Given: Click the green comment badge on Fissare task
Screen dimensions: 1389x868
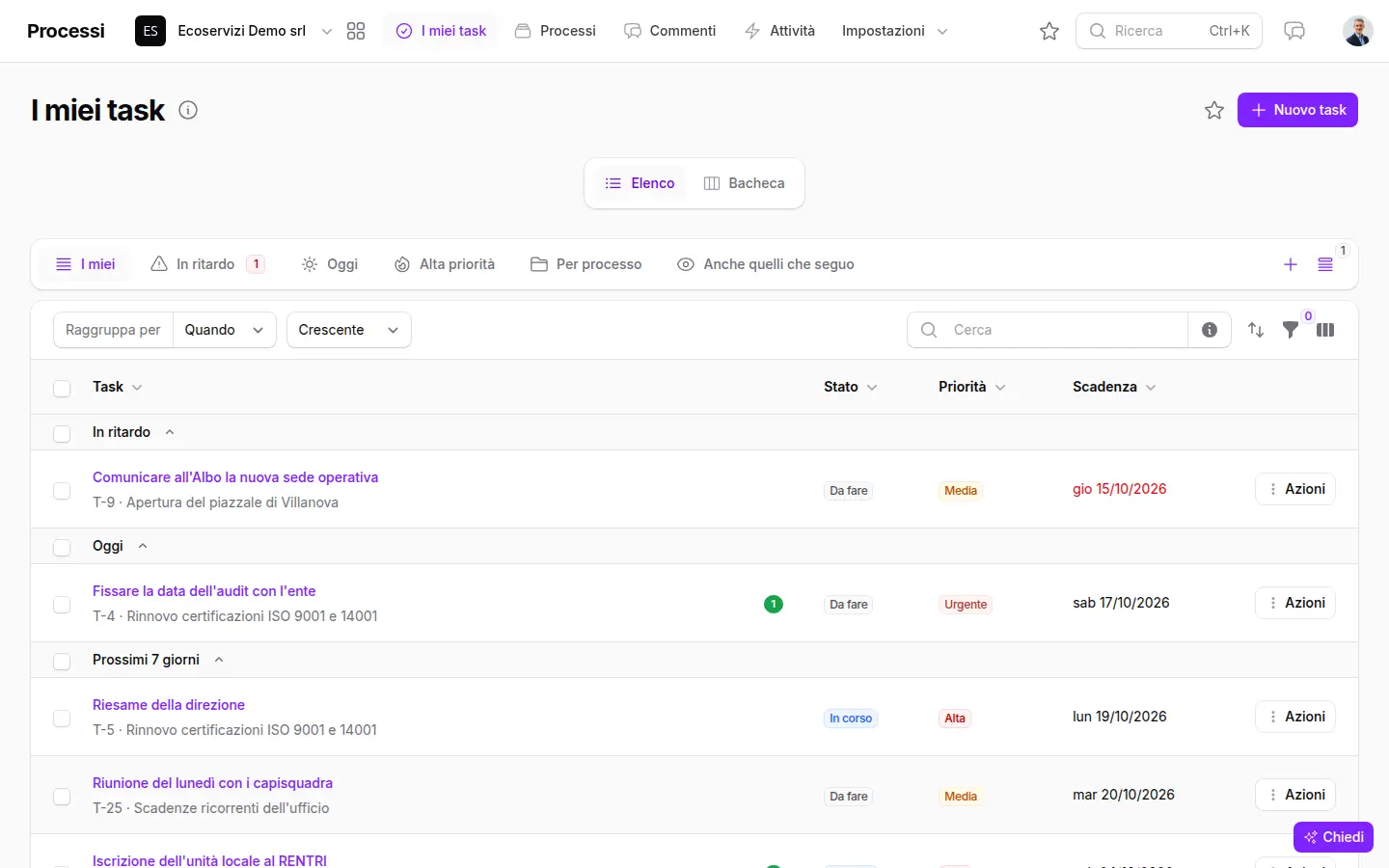Looking at the screenshot, I should [774, 604].
